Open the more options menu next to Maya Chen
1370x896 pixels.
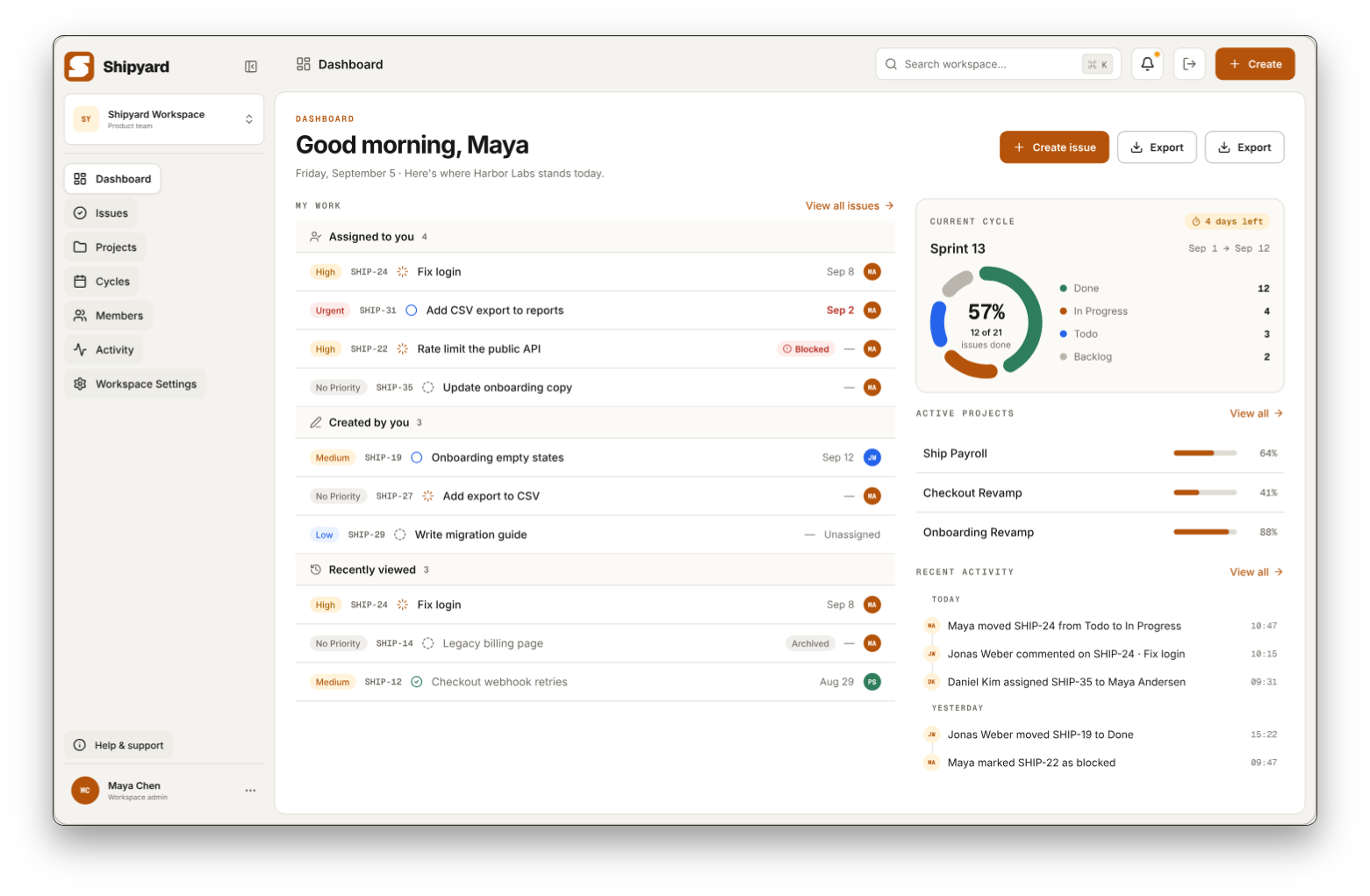250,791
